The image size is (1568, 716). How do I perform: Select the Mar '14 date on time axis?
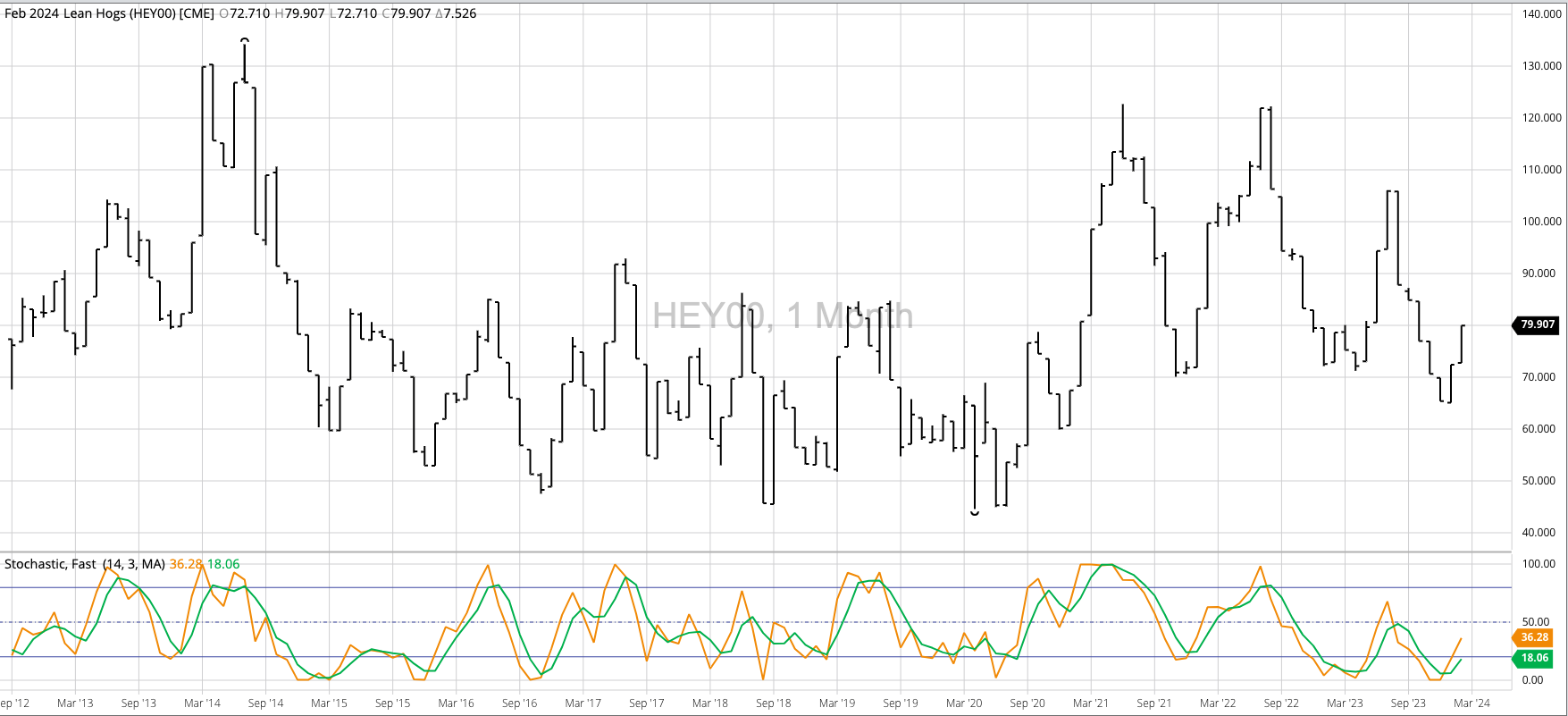202,703
